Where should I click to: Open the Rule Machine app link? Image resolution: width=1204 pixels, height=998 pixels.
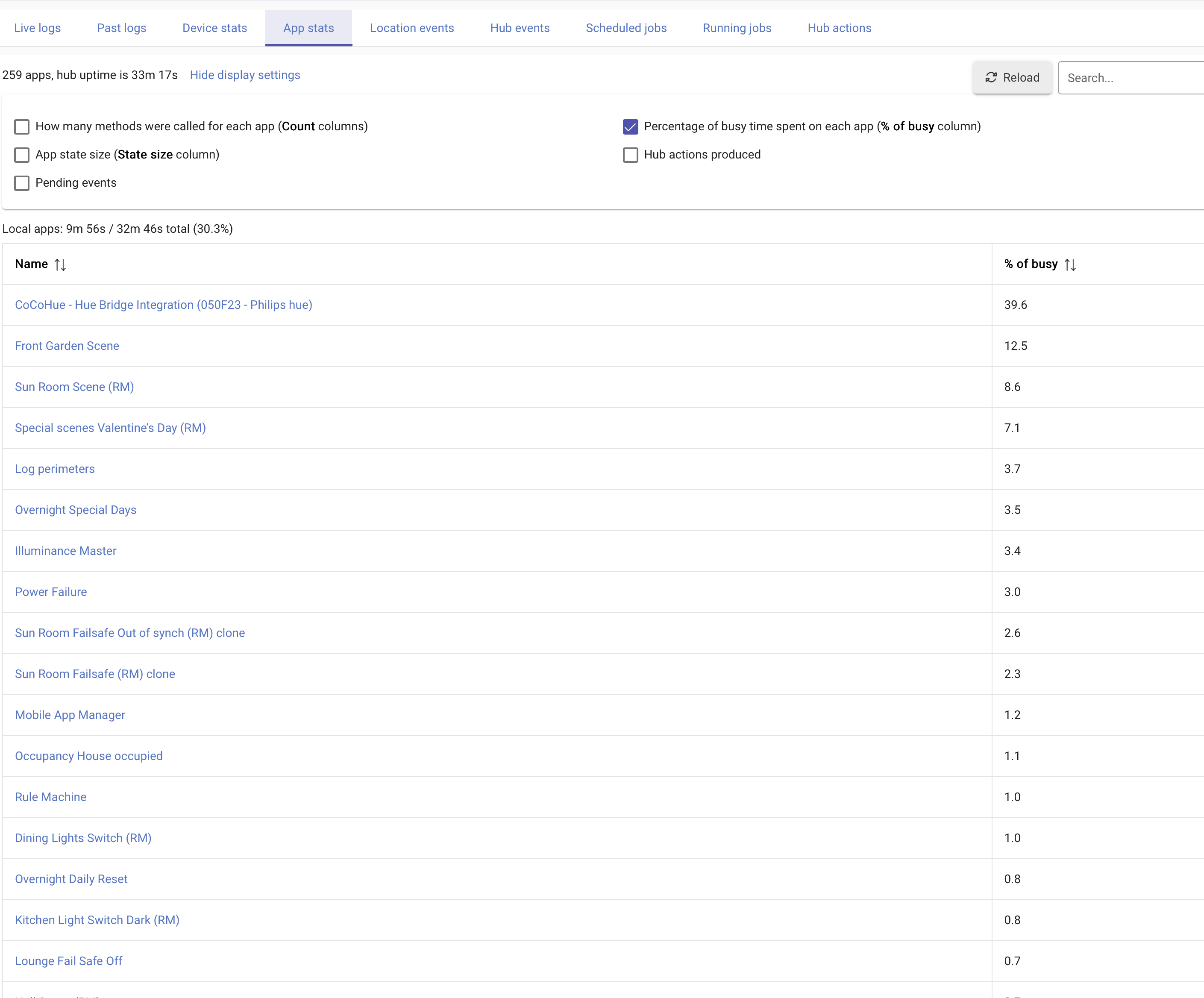click(x=50, y=797)
